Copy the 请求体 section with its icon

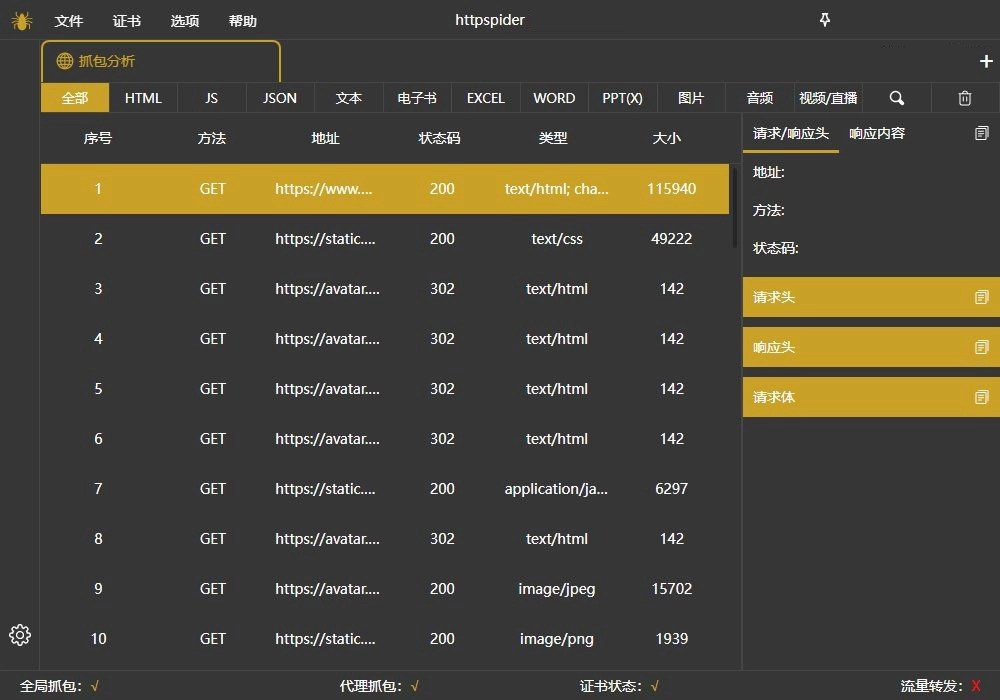point(982,397)
